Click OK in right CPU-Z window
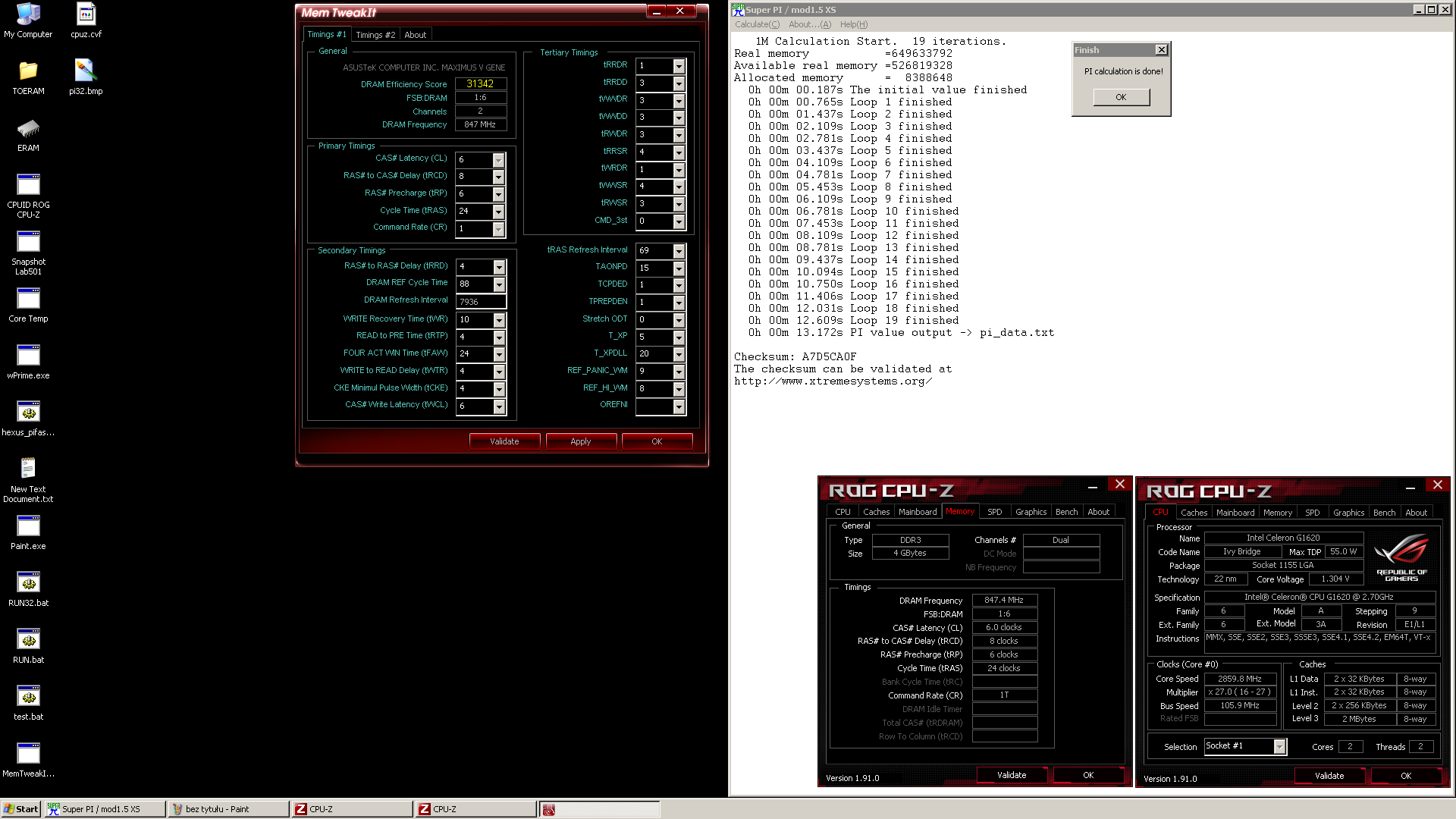The image size is (1456, 819). tap(1406, 776)
